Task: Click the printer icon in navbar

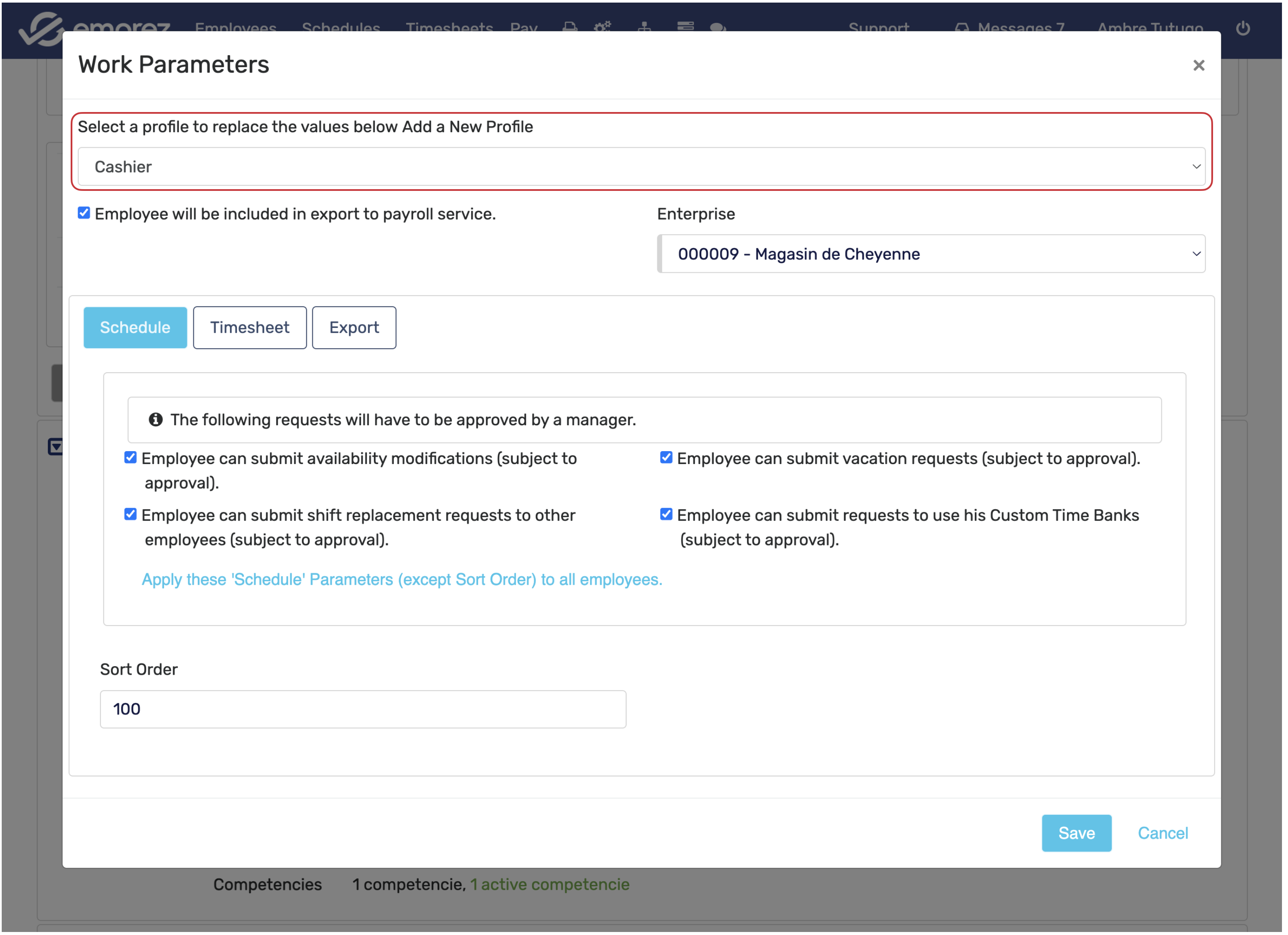Action: pyautogui.click(x=569, y=27)
